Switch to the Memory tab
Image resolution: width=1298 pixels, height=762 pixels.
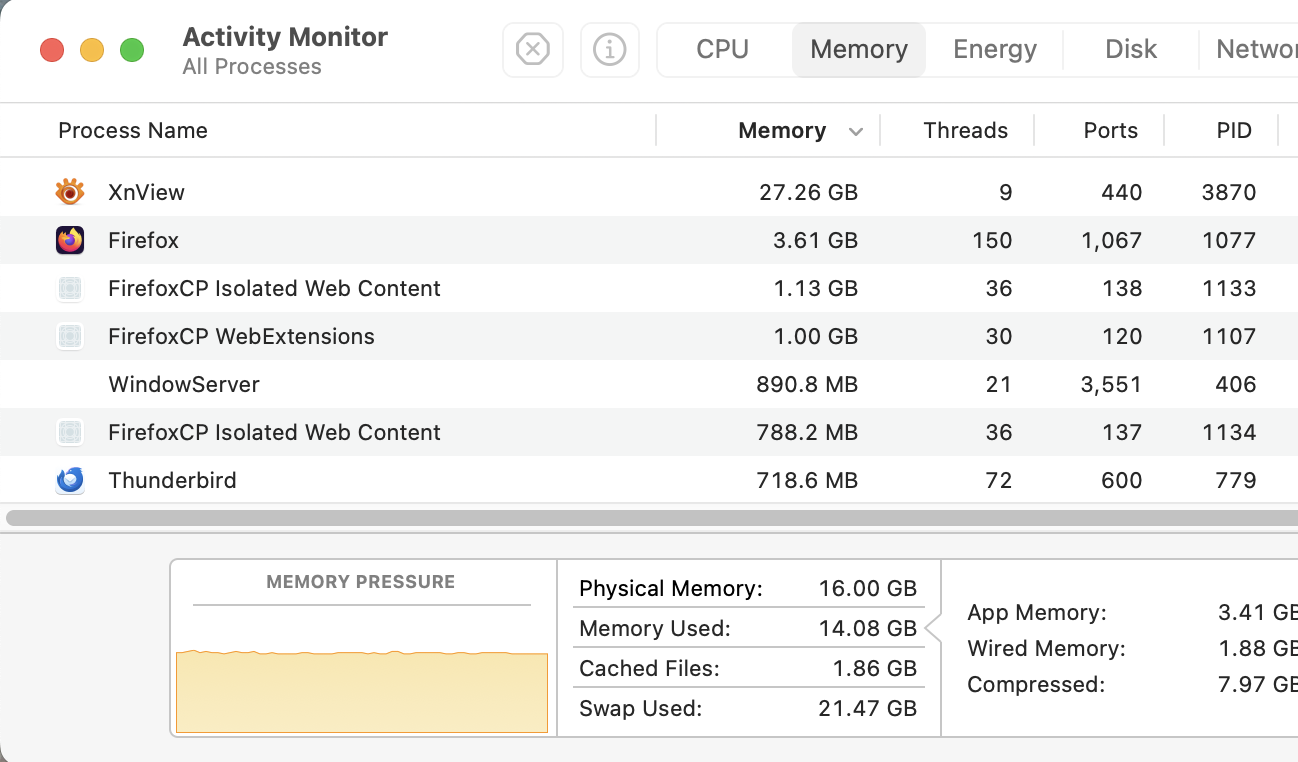pyautogui.click(x=859, y=49)
